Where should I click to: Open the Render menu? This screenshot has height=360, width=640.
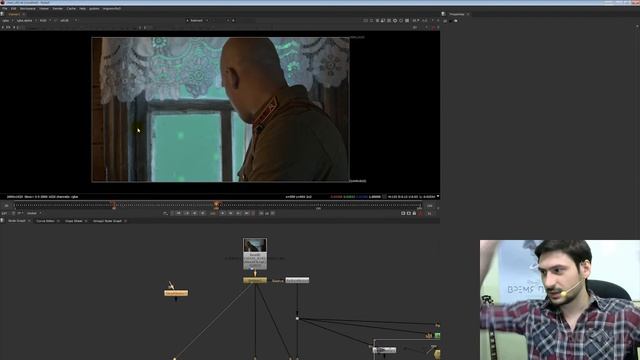coord(58,9)
